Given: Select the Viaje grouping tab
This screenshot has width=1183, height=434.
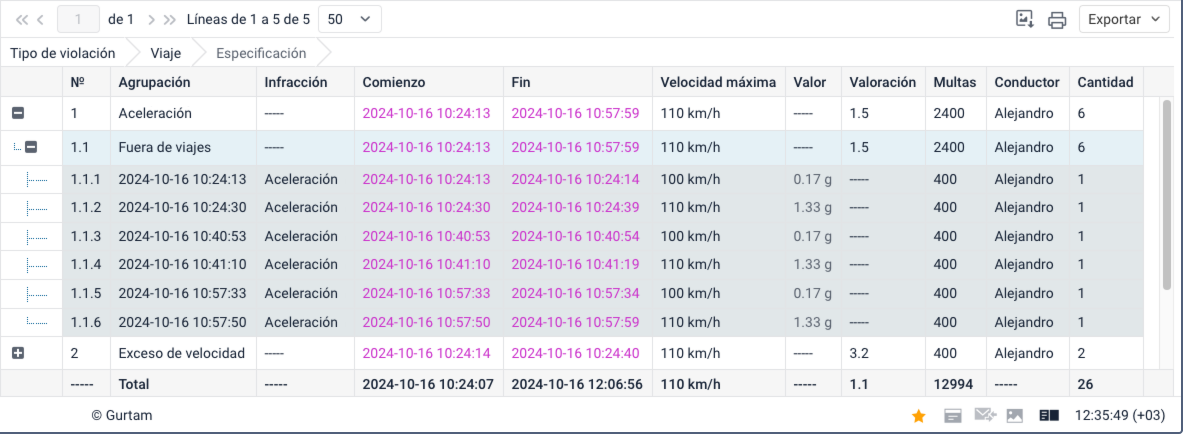Looking at the screenshot, I should tap(166, 53).
